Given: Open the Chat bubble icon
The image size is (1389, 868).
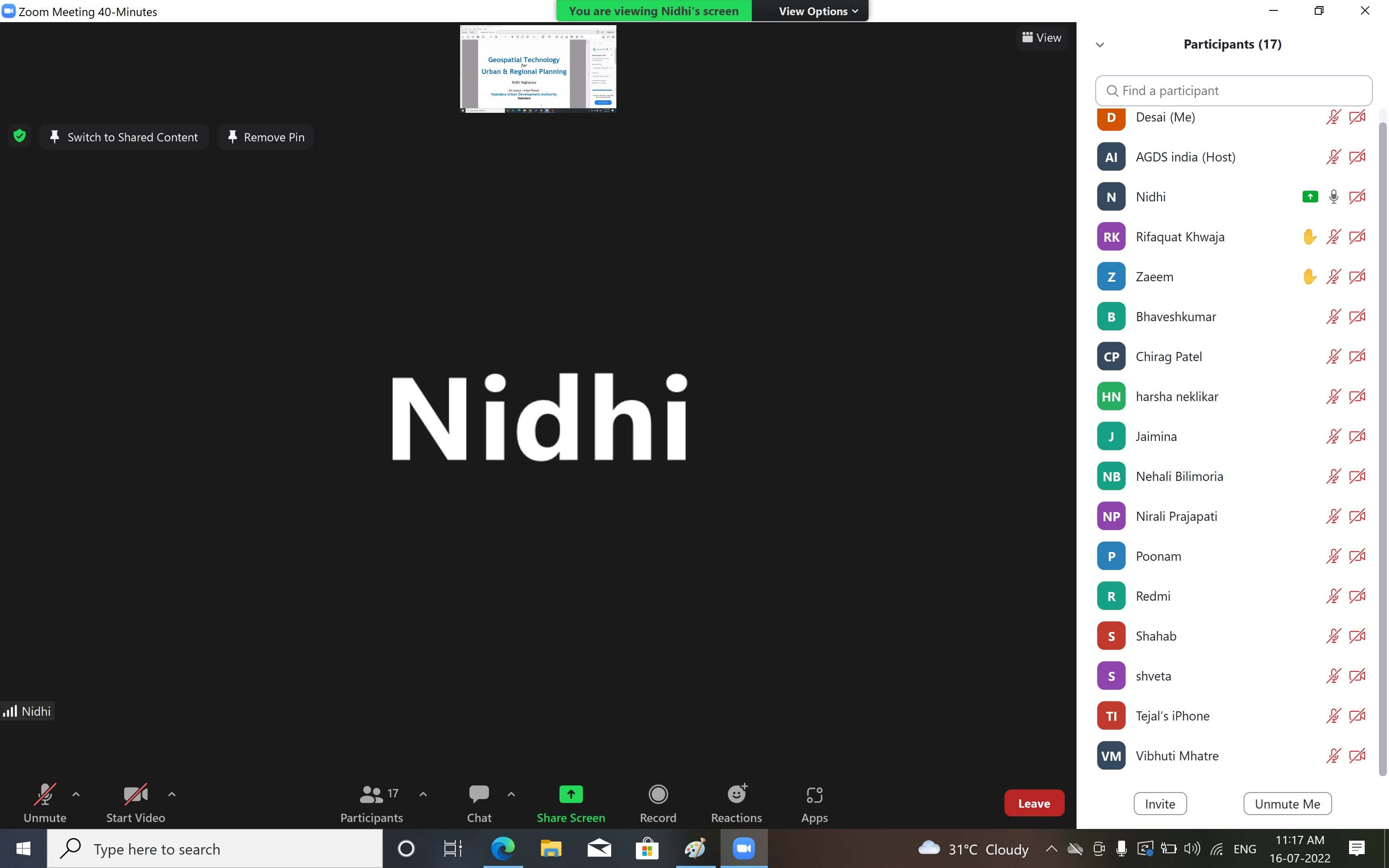Looking at the screenshot, I should pyautogui.click(x=479, y=795).
